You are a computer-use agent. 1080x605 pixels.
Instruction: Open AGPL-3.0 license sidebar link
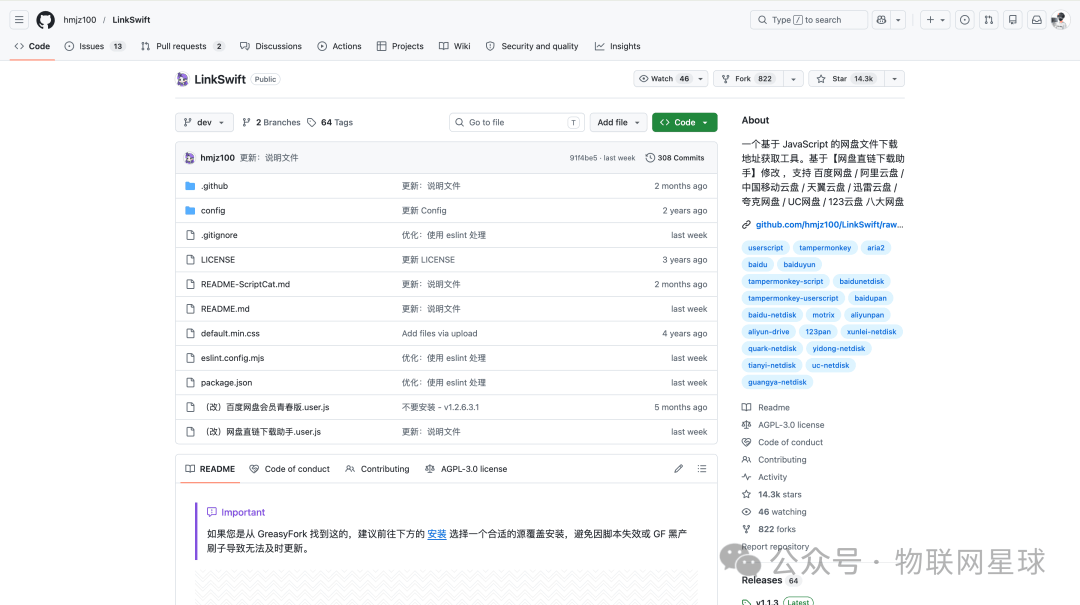(791, 425)
